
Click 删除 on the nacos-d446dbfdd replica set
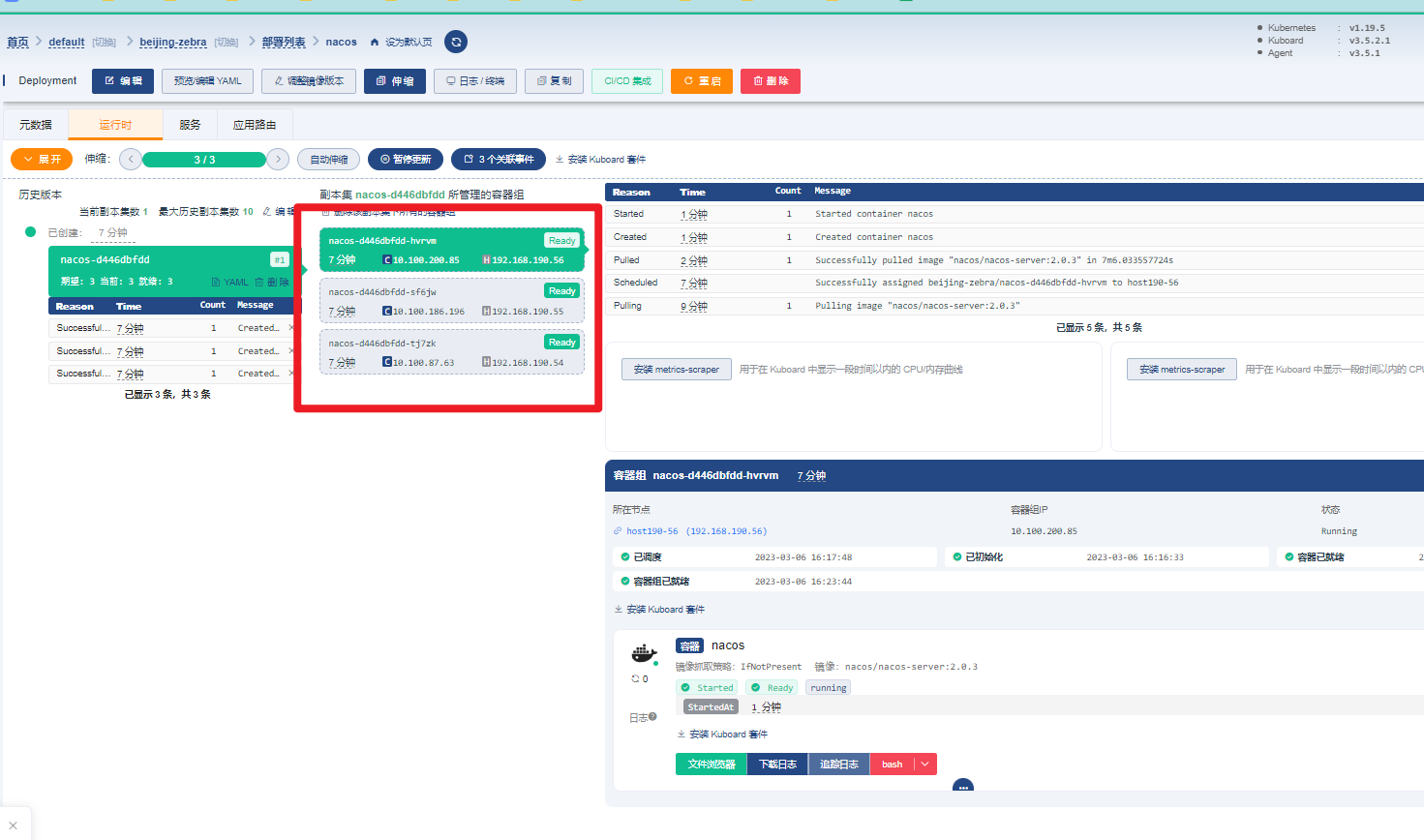pyautogui.click(x=272, y=283)
